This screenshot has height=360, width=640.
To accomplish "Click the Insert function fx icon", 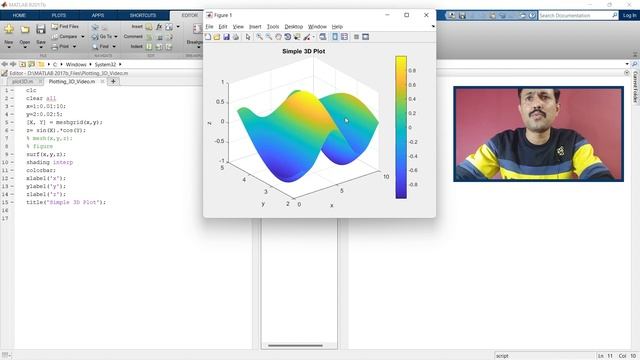I will (159, 27).
